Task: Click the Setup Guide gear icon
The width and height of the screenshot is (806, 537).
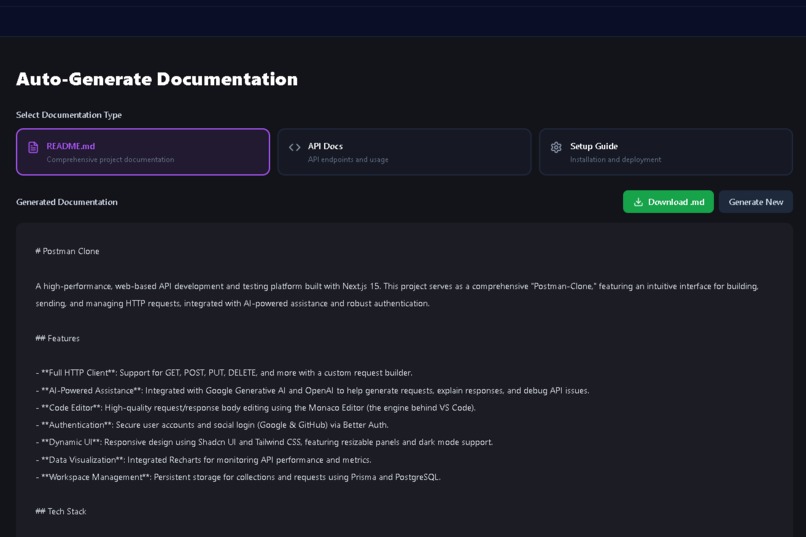Action: click(556, 147)
